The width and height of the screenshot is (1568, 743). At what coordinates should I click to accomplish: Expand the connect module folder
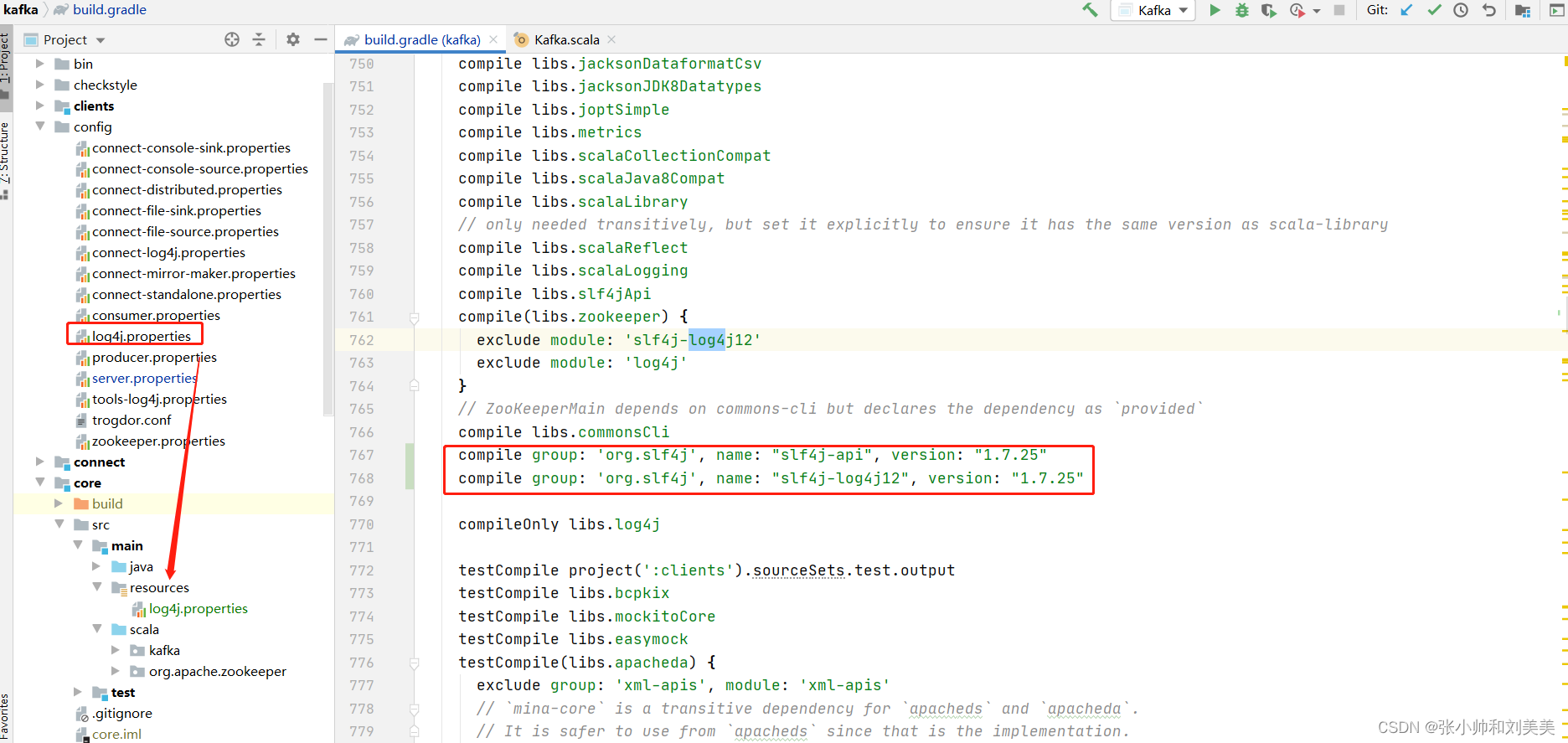click(x=39, y=462)
